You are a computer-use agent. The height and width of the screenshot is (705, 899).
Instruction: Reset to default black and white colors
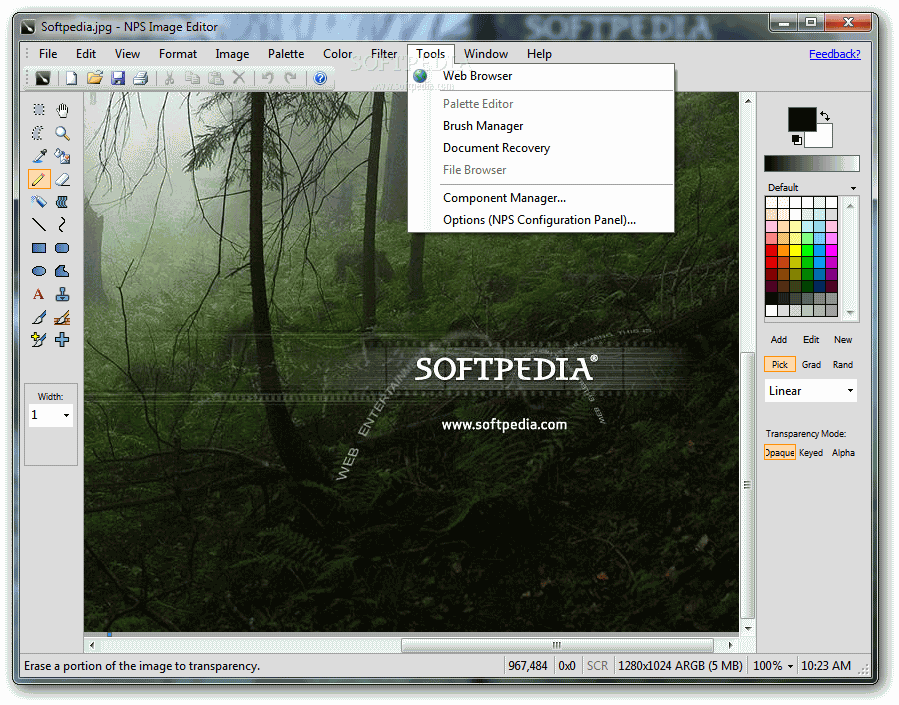pos(796,140)
